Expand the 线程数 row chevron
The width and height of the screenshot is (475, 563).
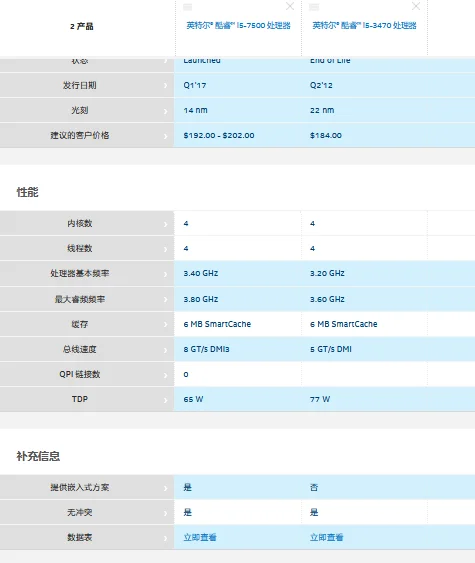pyautogui.click(x=166, y=249)
